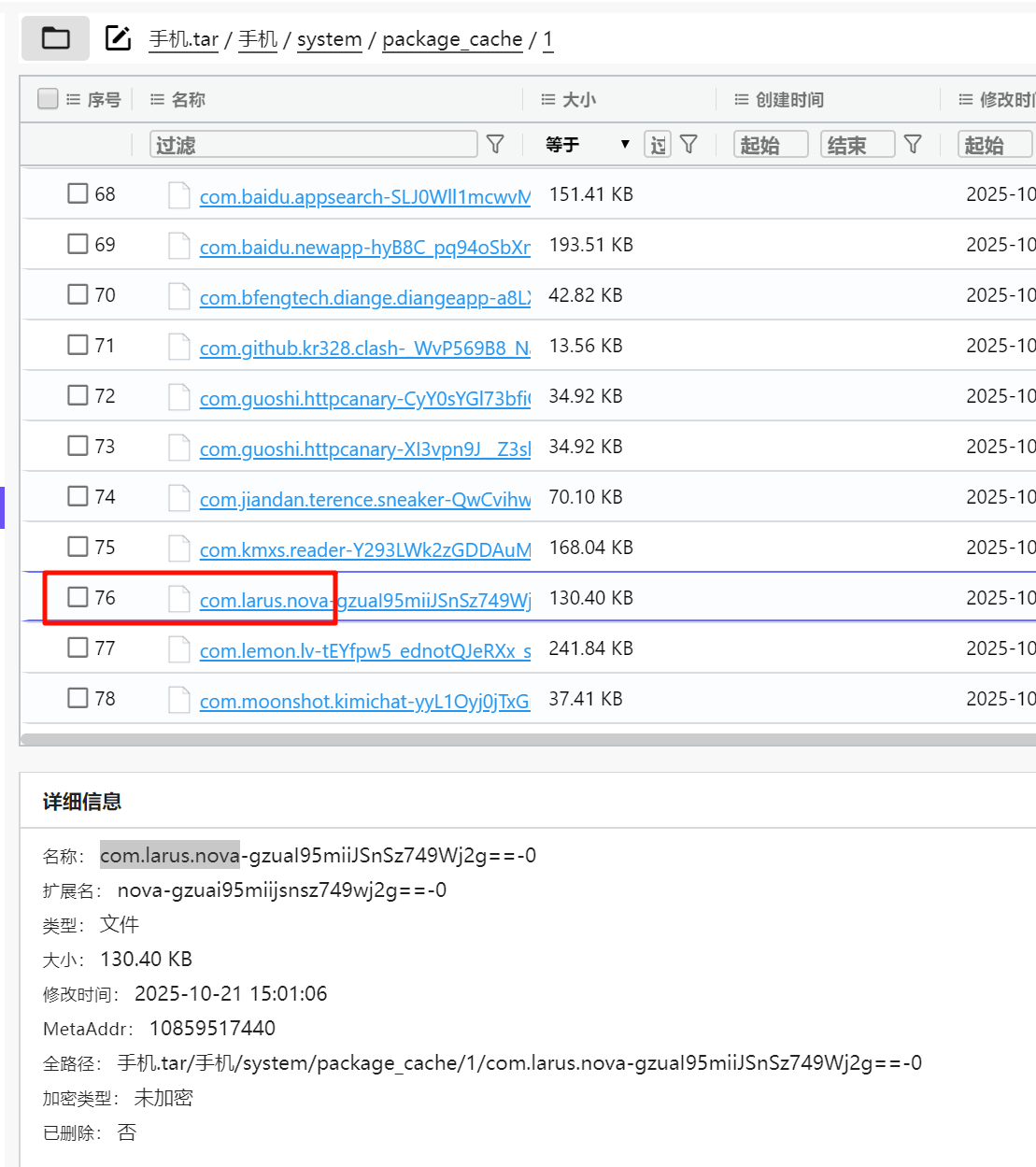
Task: Navigate to package_cache in breadcrumb path
Action: click(452, 39)
